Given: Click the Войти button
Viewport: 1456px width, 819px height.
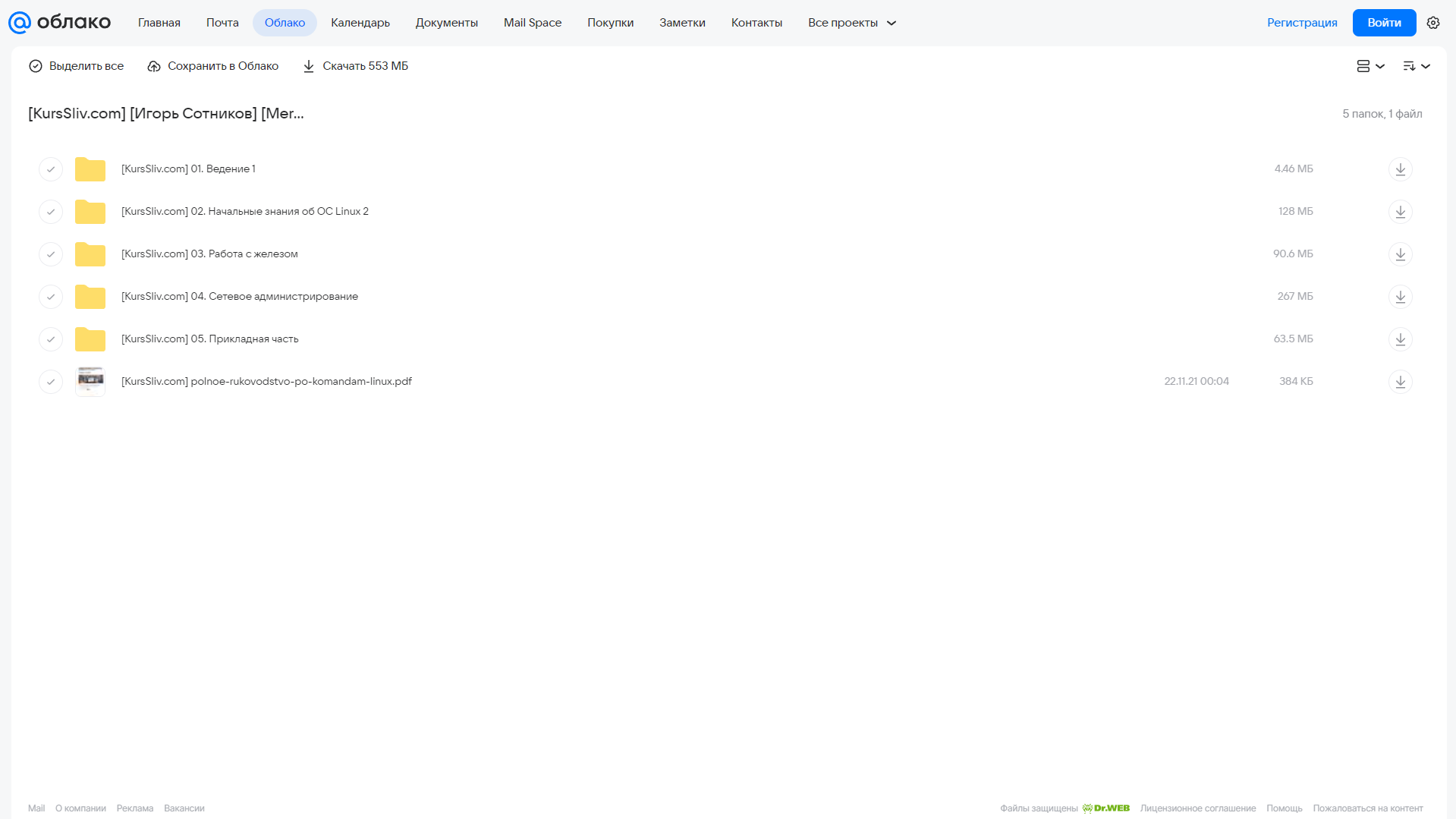Looking at the screenshot, I should tap(1384, 23).
